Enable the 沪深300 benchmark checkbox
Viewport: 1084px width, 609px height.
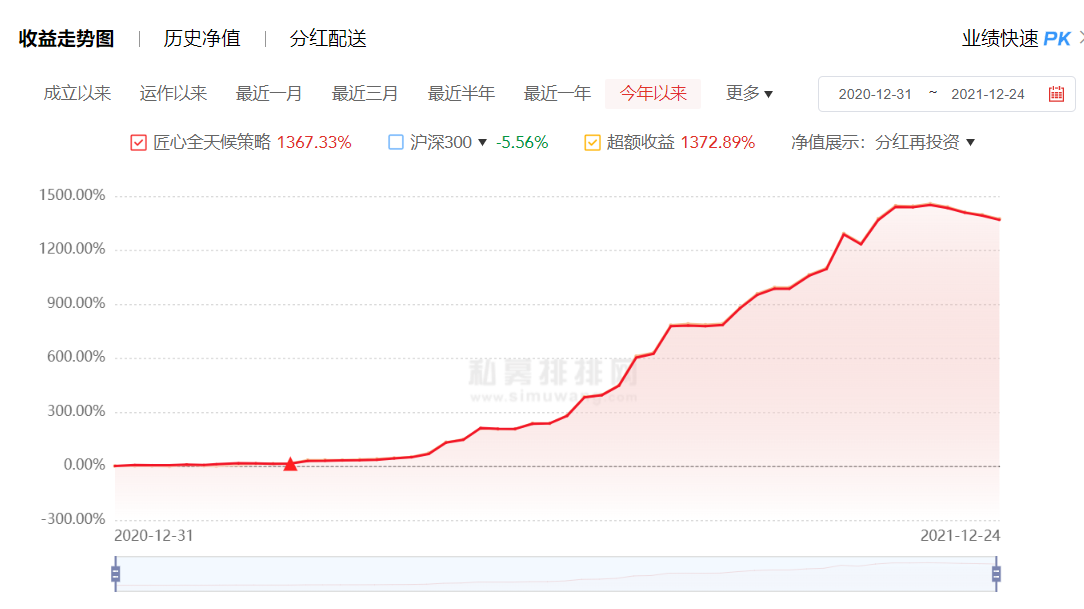396,143
